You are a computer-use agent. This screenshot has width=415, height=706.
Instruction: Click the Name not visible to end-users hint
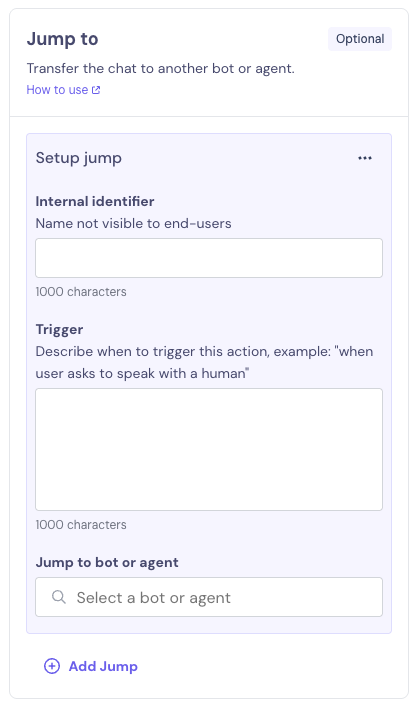pos(133,223)
